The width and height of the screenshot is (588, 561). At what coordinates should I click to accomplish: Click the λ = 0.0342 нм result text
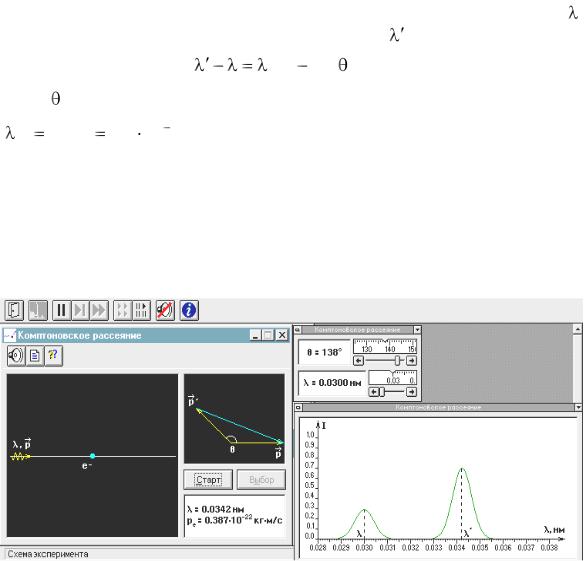pos(216,510)
